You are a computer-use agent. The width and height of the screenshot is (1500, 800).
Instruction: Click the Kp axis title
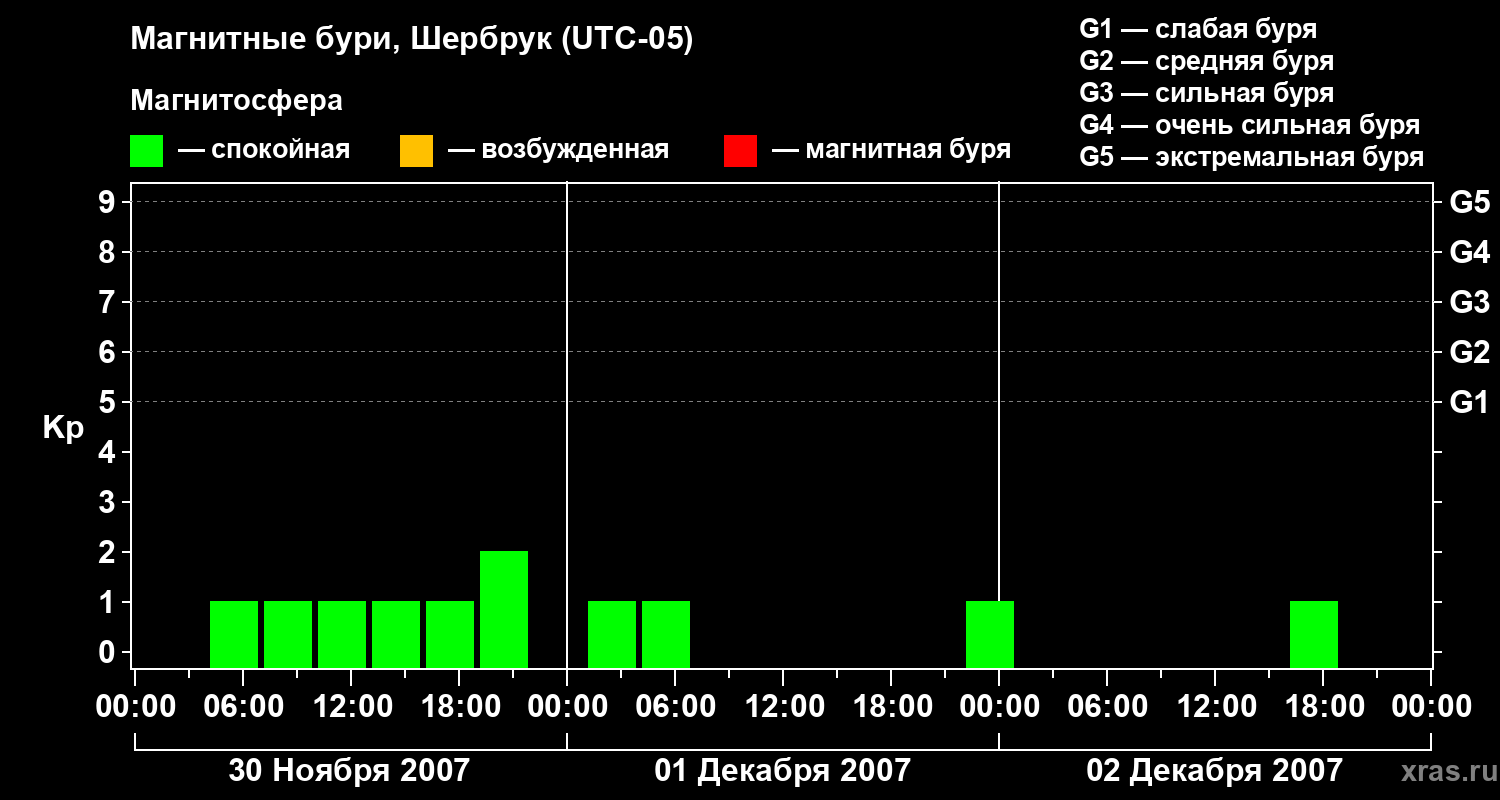click(x=63, y=429)
